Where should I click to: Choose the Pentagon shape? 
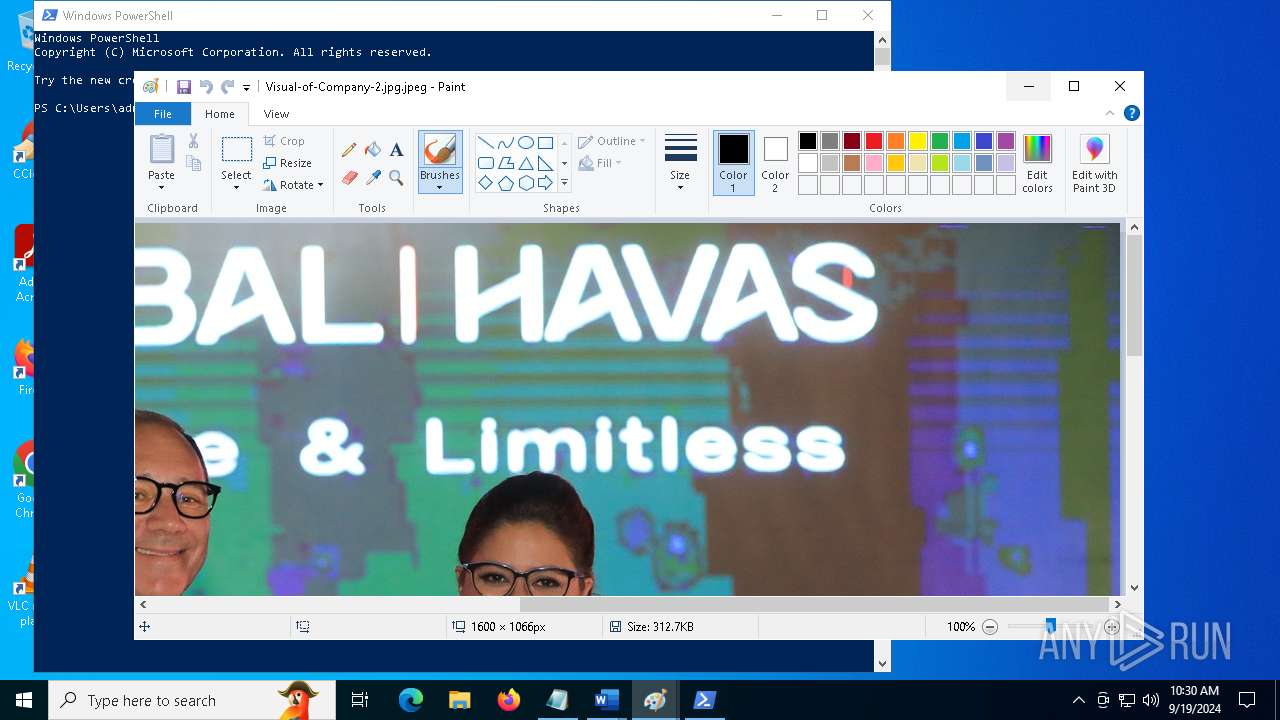pyautogui.click(x=505, y=183)
